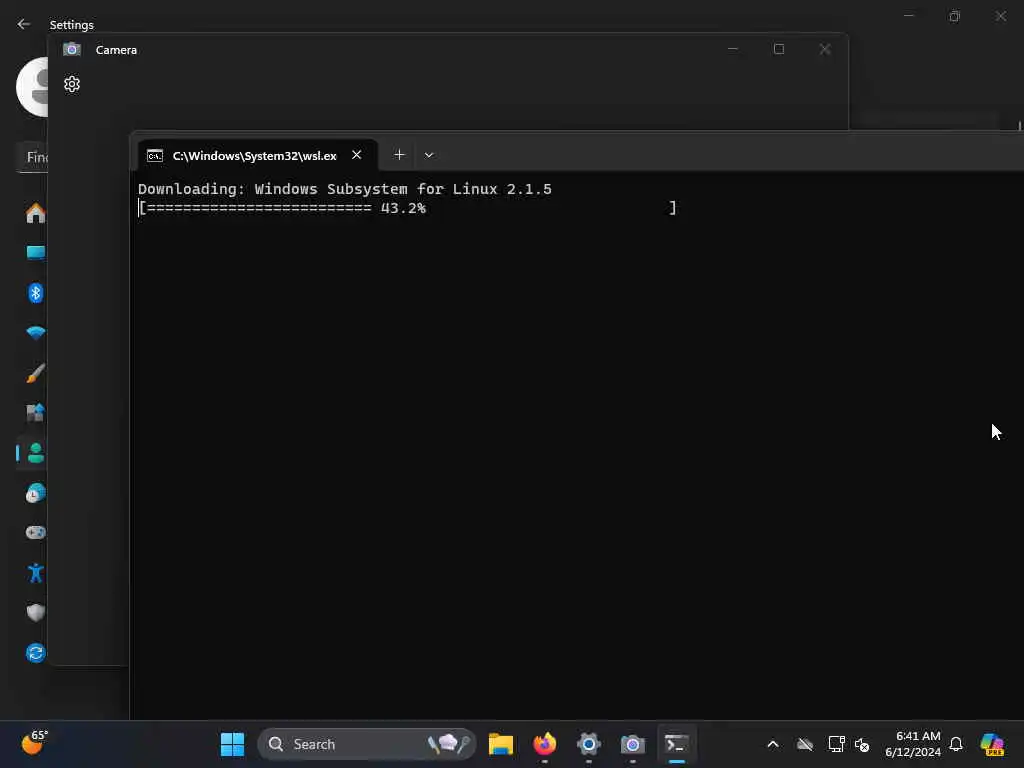Screen dimensions: 1024x768
Task: Open terminal new-tab profile dropdown
Action: point(429,155)
